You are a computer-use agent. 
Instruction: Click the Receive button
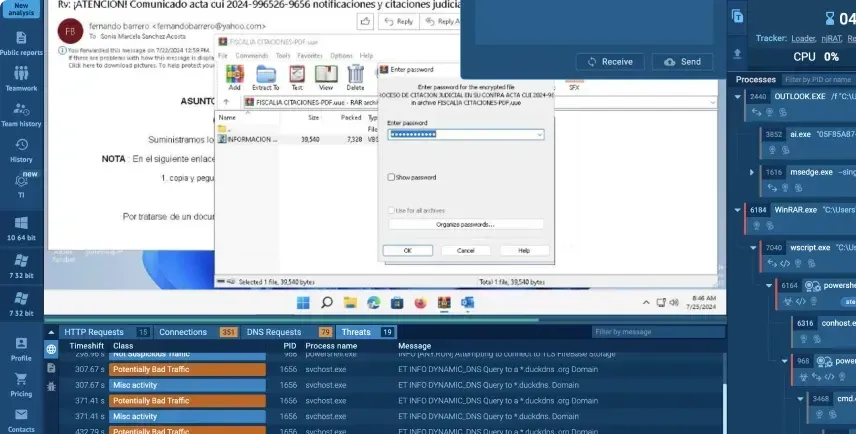(610, 62)
